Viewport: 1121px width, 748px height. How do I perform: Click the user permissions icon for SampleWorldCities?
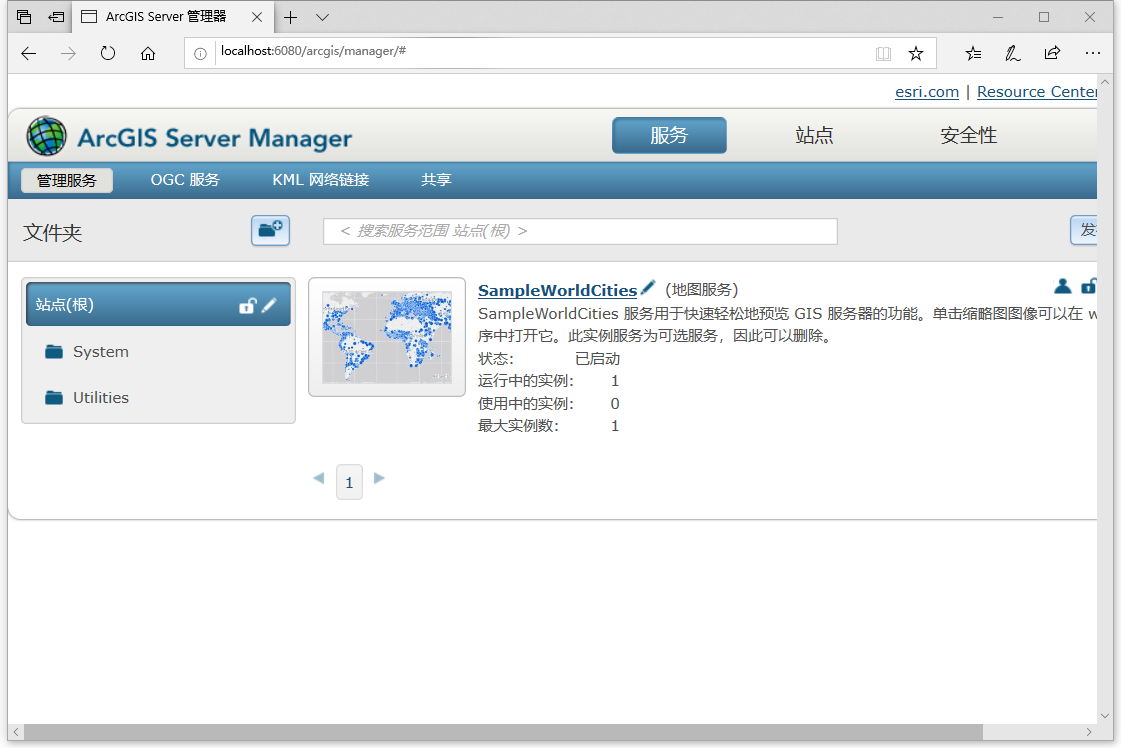[x=1062, y=286]
